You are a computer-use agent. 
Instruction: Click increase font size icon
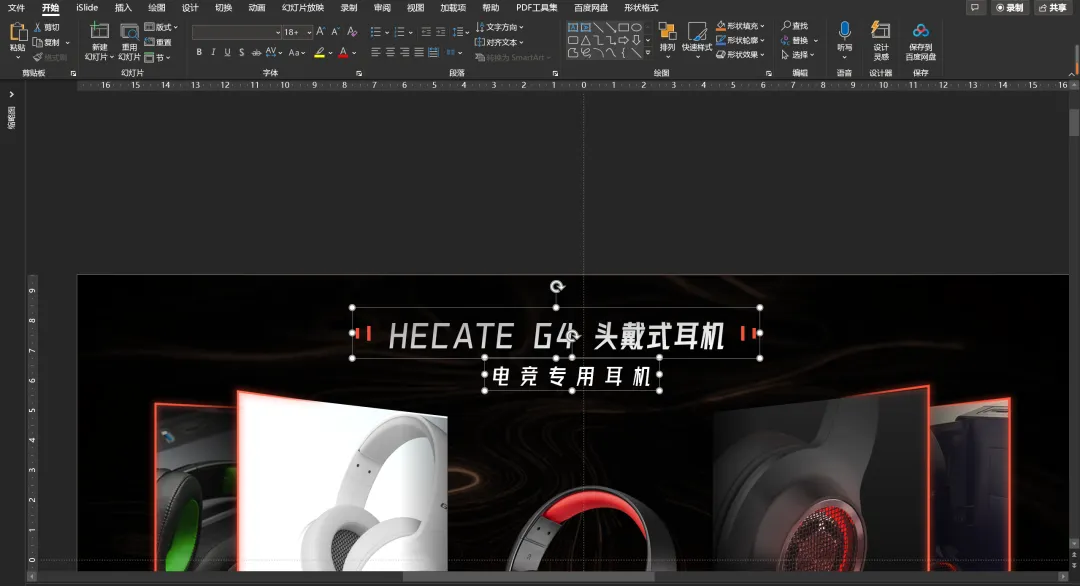pos(320,32)
